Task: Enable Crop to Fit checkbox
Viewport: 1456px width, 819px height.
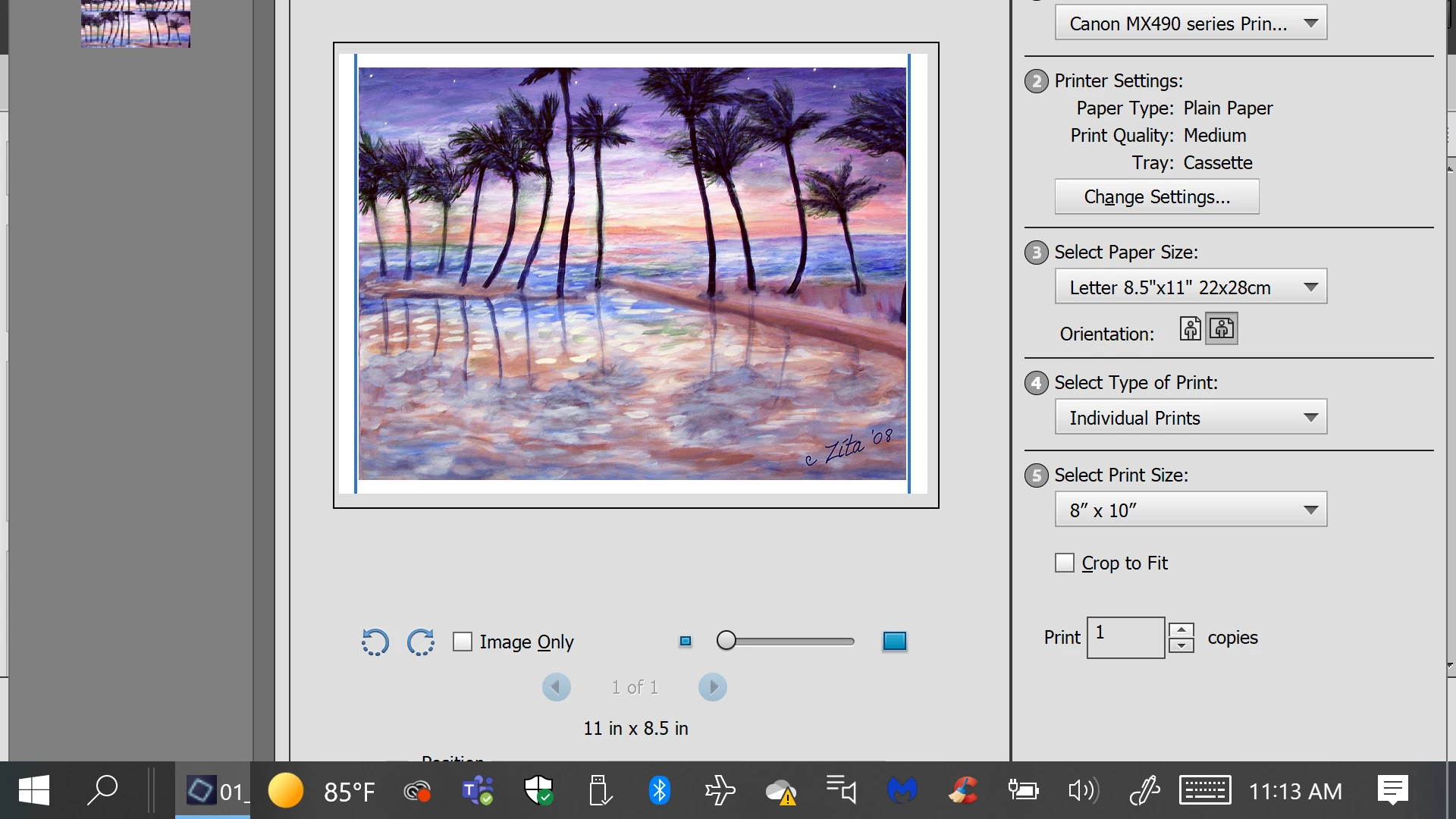Action: [1065, 563]
